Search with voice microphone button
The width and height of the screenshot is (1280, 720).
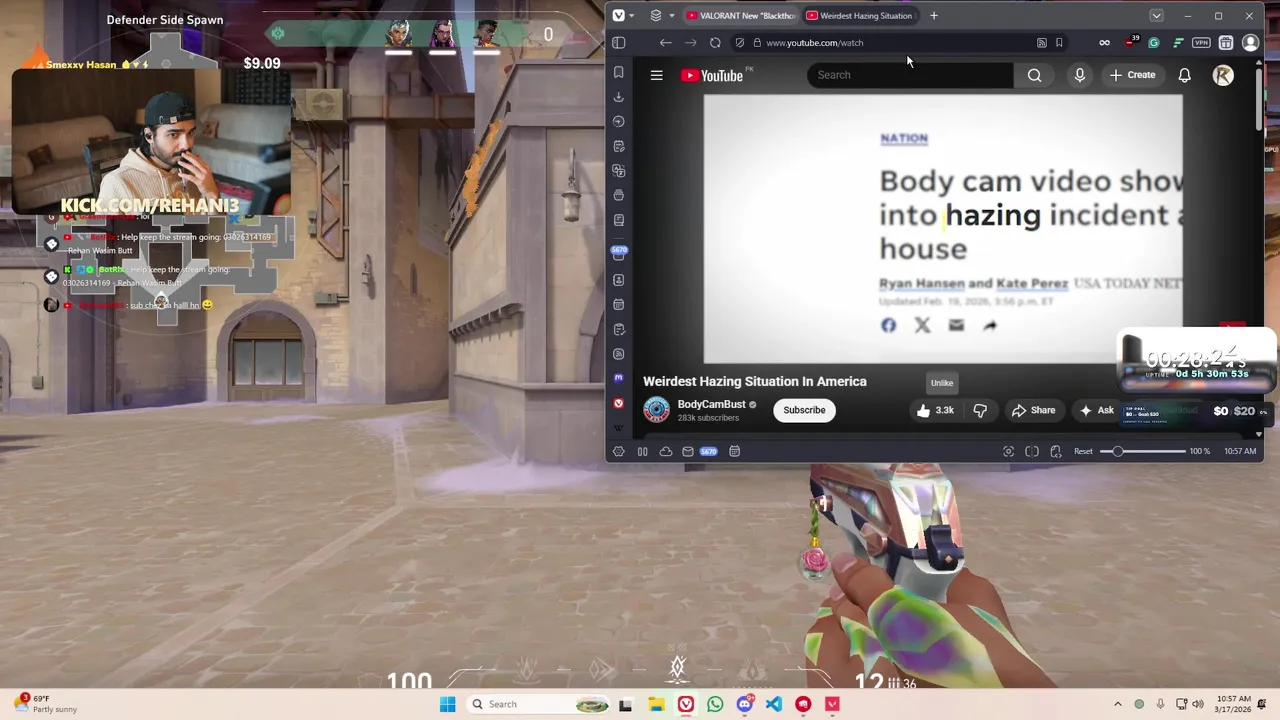[x=1079, y=75]
